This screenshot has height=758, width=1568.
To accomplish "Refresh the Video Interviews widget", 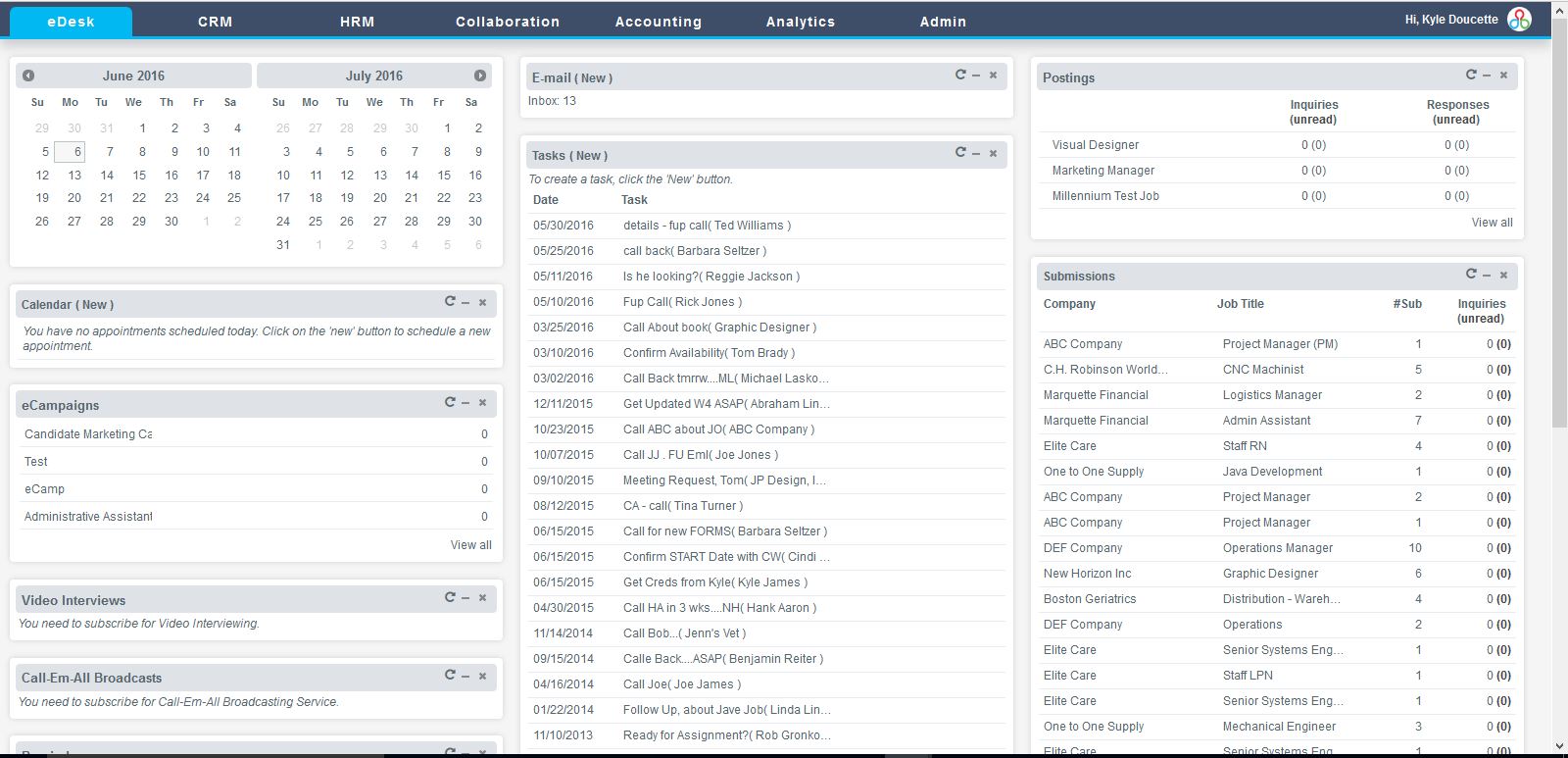I will [450, 597].
